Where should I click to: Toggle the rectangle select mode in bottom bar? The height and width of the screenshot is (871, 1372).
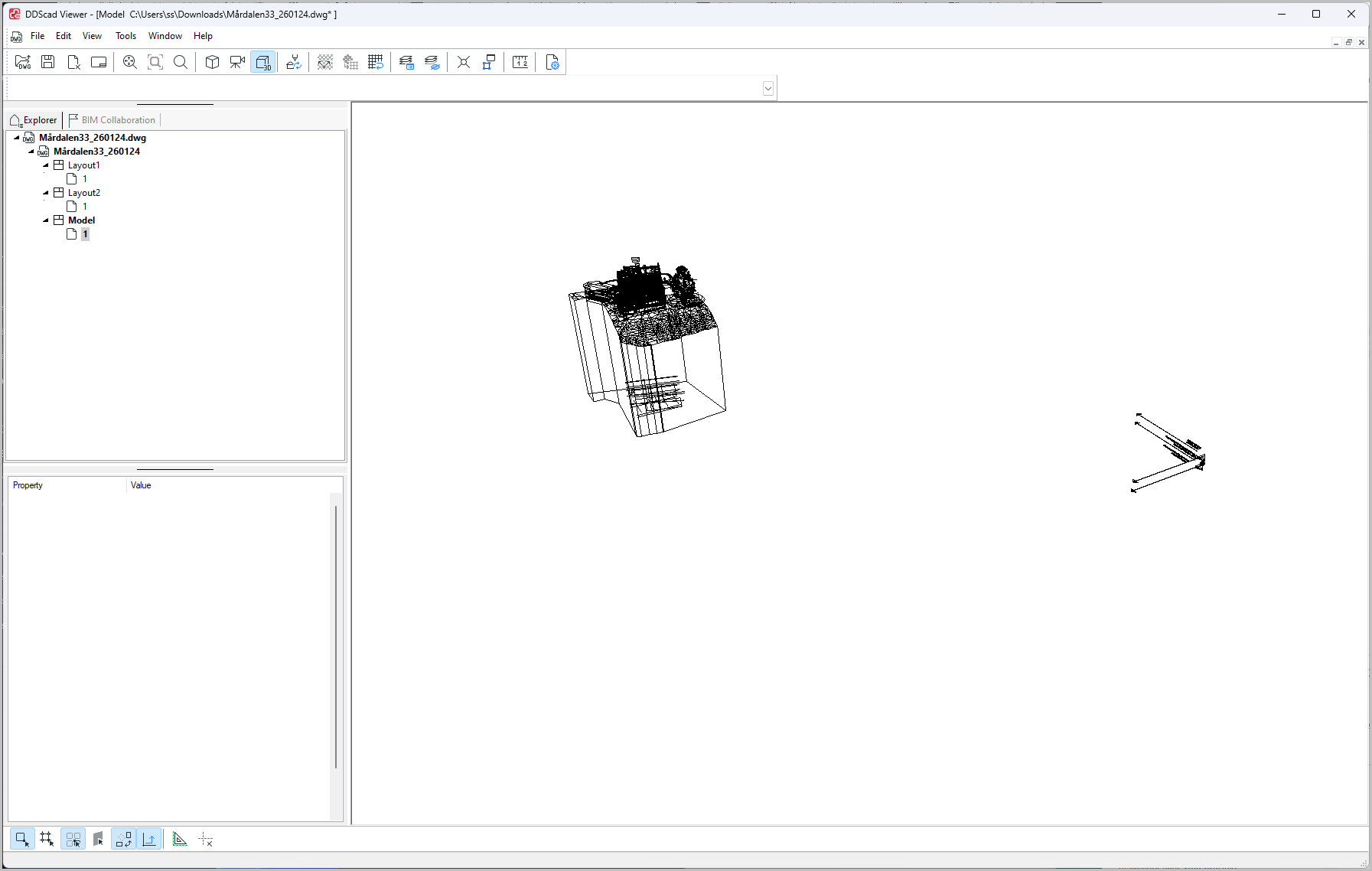(x=21, y=840)
